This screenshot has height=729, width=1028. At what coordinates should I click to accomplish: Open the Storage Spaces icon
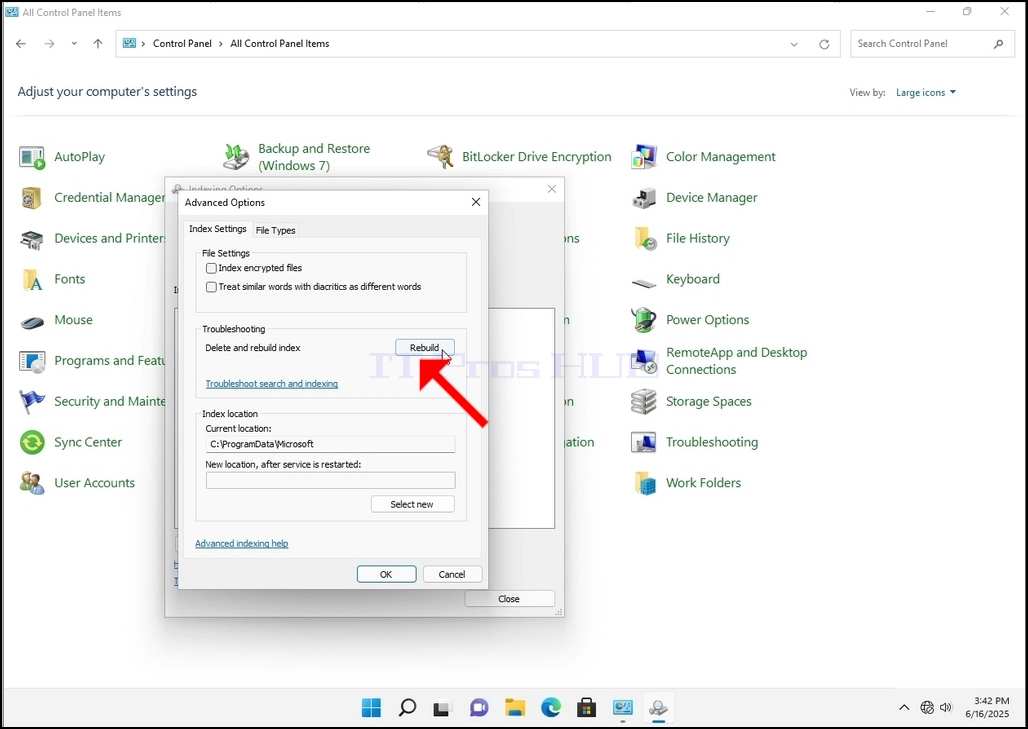tap(644, 402)
